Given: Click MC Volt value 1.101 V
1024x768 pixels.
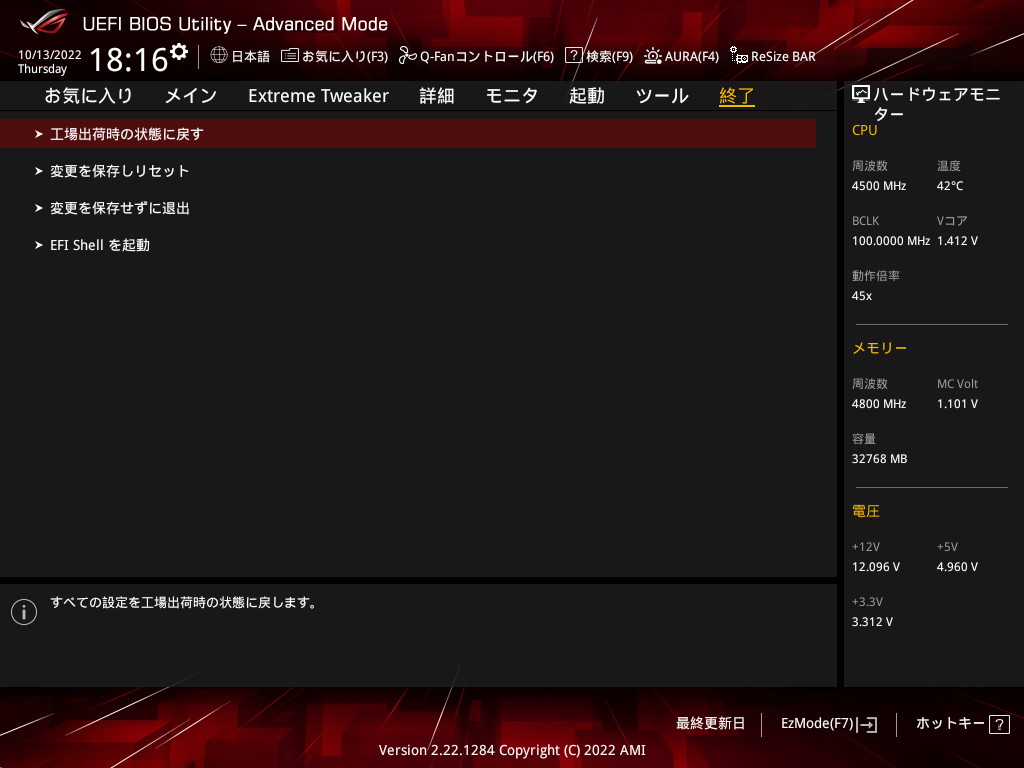Looking at the screenshot, I should tap(957, 404).
